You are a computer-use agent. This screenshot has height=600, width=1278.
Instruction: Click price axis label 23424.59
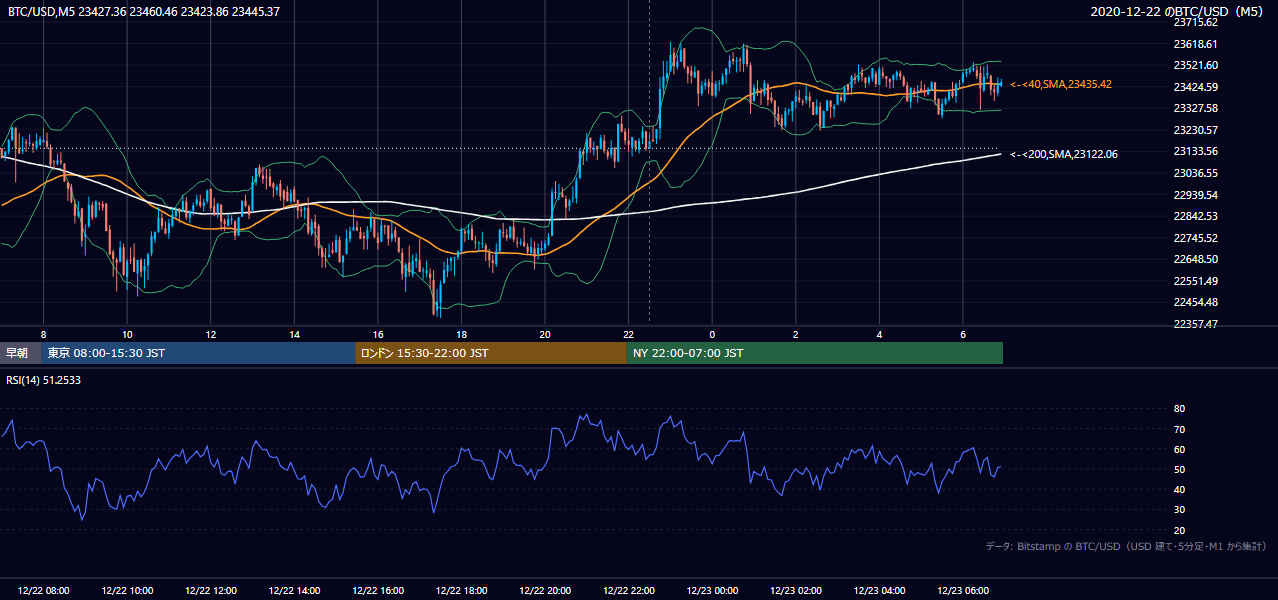click(1195, 87)
